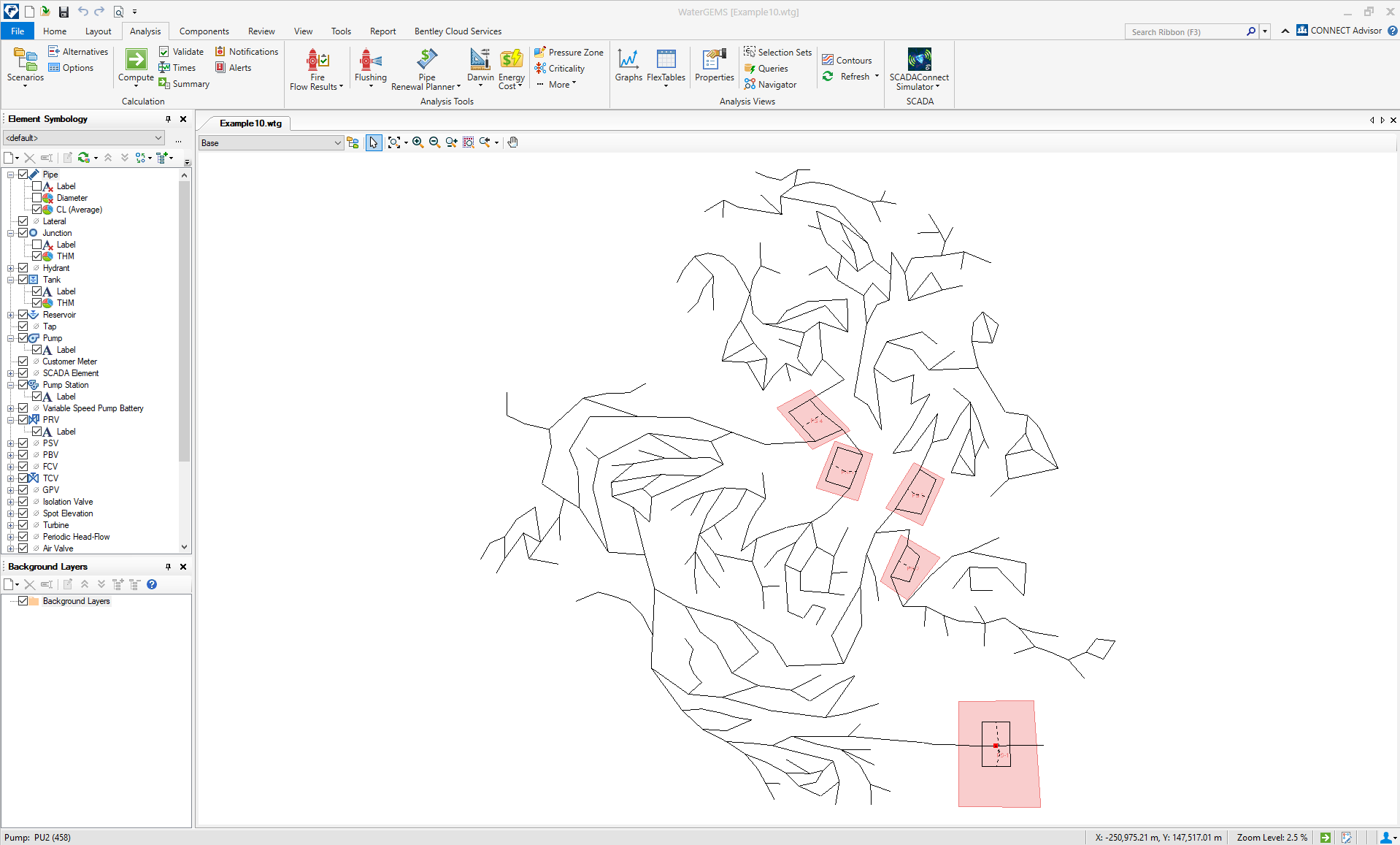Screen dimensions: 1400x845
Task: Open the Graphs view
Action: pyautogui.click(x=628, y=65)
